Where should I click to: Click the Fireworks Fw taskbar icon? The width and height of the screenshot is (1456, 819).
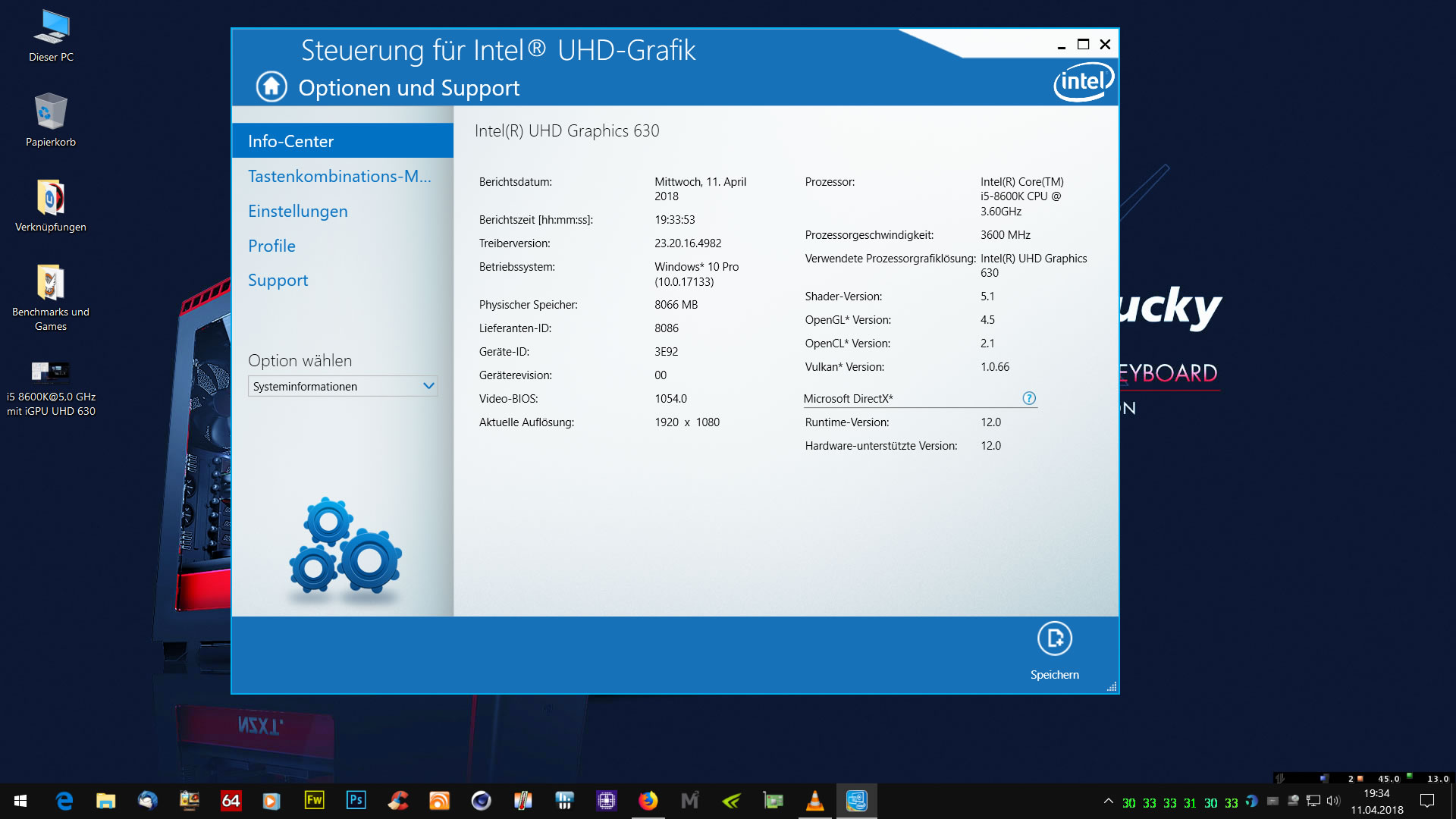tap(314, 801)
